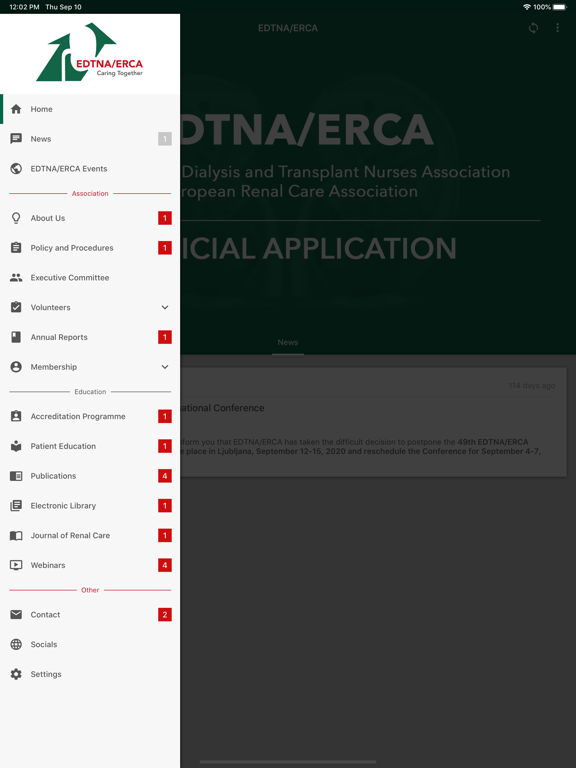
Task: Expand the Volunteers submenu chevron
Action: tap(165, 307)
